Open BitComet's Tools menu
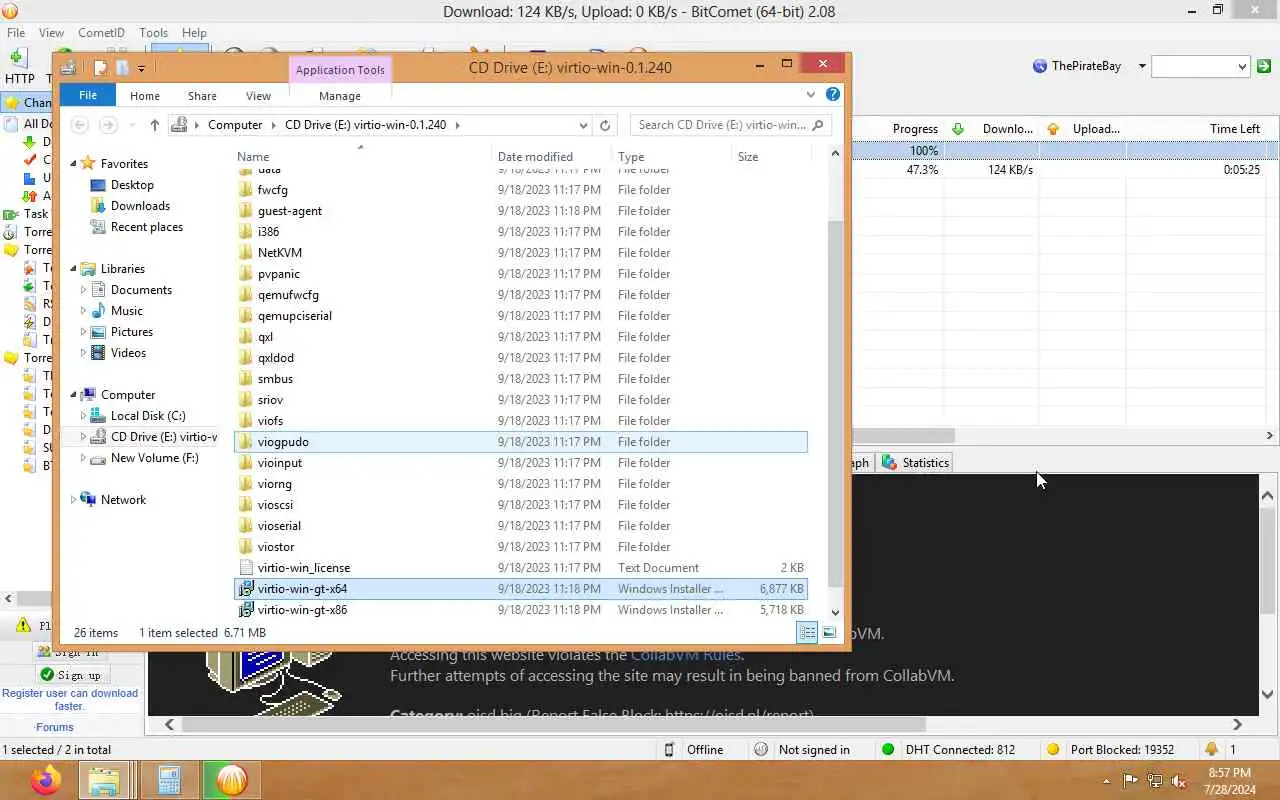The image size is (1280, 800). pyautogui.click(x=153, y=32)
